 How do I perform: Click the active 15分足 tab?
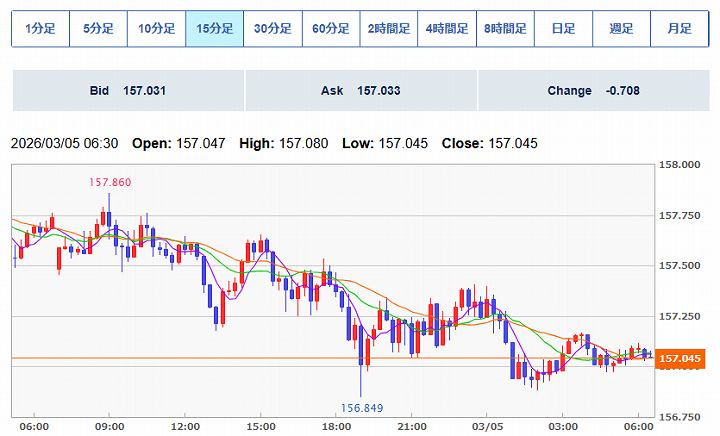pyautogui.click(x=214, y=29)
